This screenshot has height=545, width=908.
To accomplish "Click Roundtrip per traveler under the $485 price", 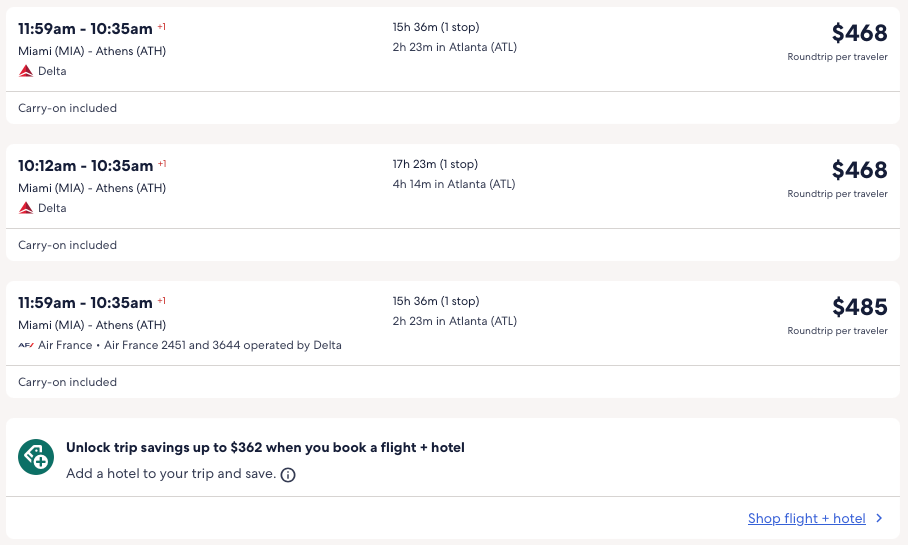I will tap(837, 331).
